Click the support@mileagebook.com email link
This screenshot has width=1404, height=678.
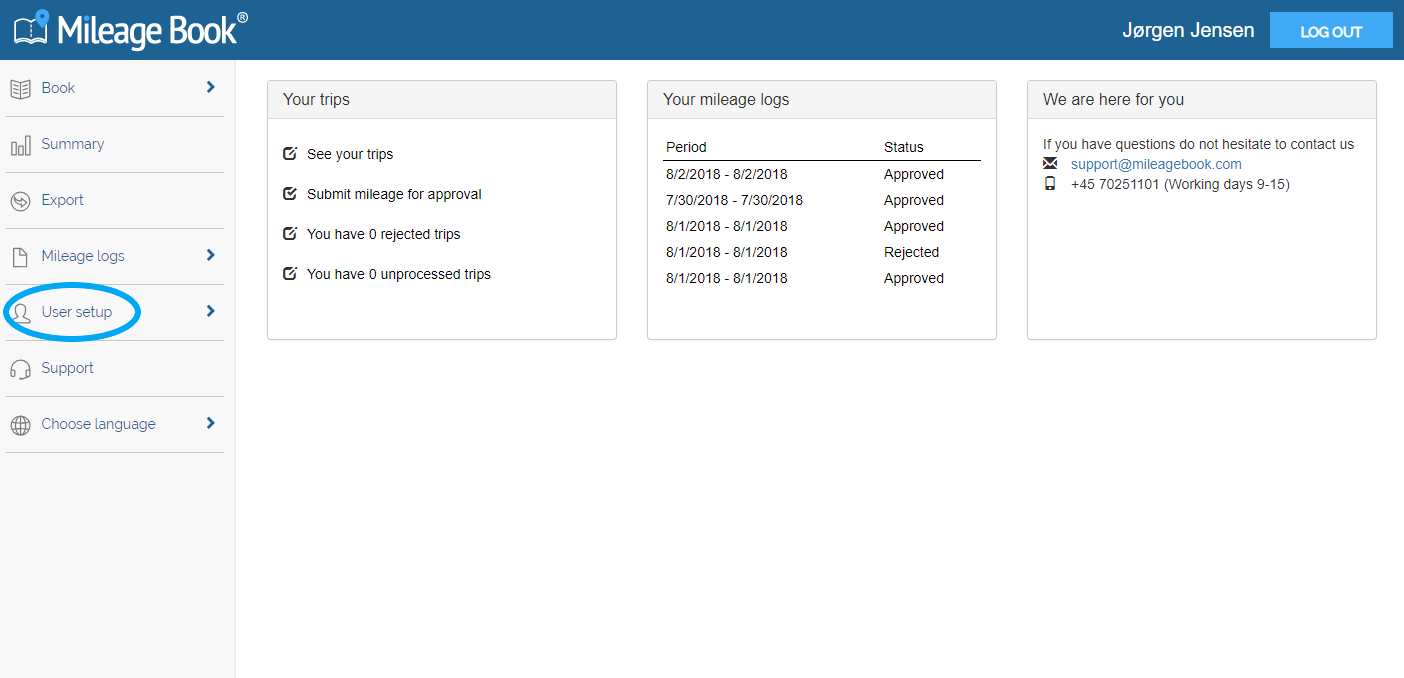[x=1156, y=164]
